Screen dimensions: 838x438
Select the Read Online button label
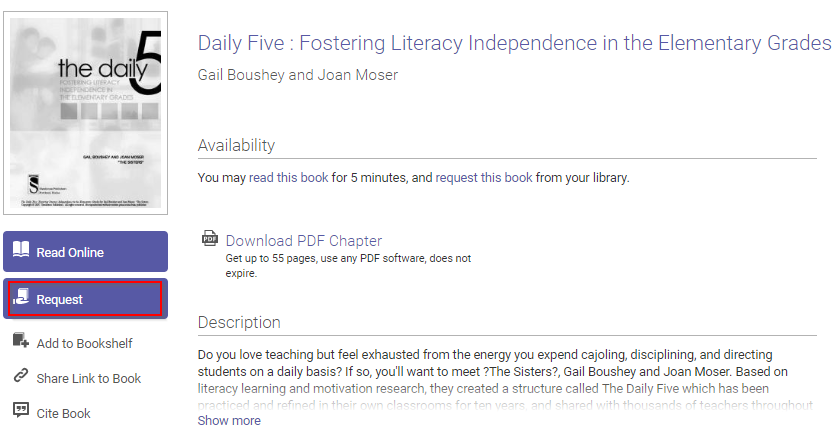[x=70, y=253]
